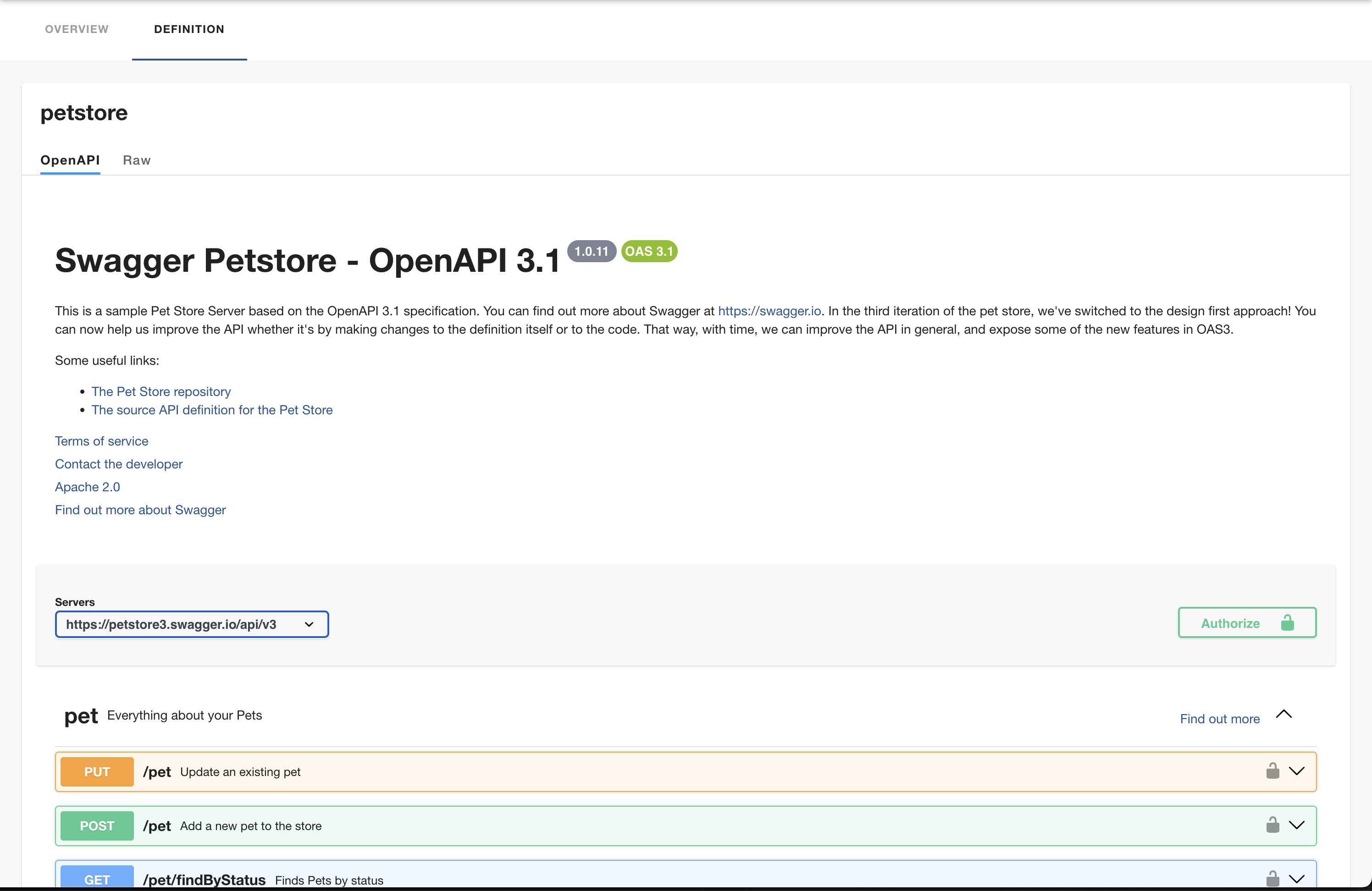Click the Terms of service link
Viewport: 1372px width, 891px height.
101,441
